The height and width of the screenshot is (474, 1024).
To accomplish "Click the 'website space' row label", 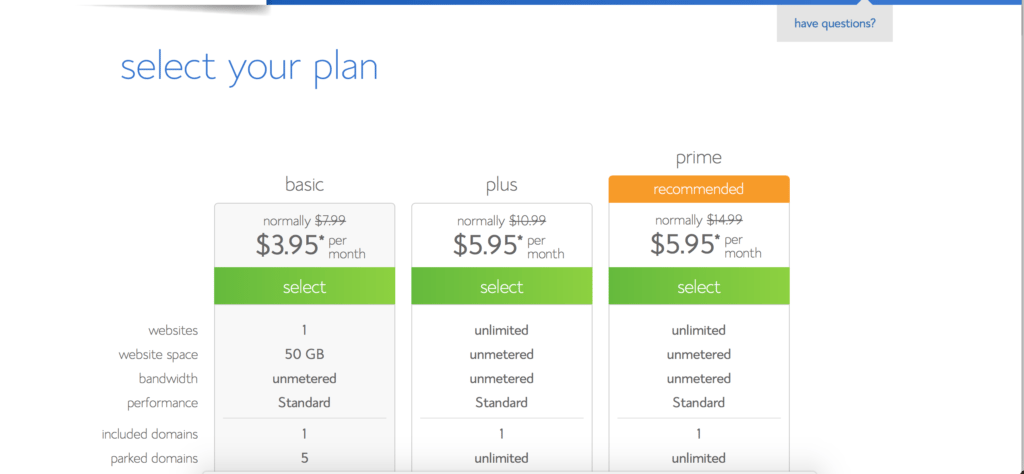I will (158, 355).
